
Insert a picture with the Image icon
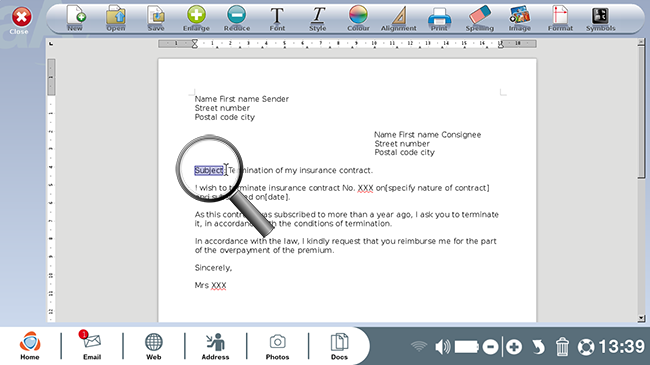tap(520, 18)
